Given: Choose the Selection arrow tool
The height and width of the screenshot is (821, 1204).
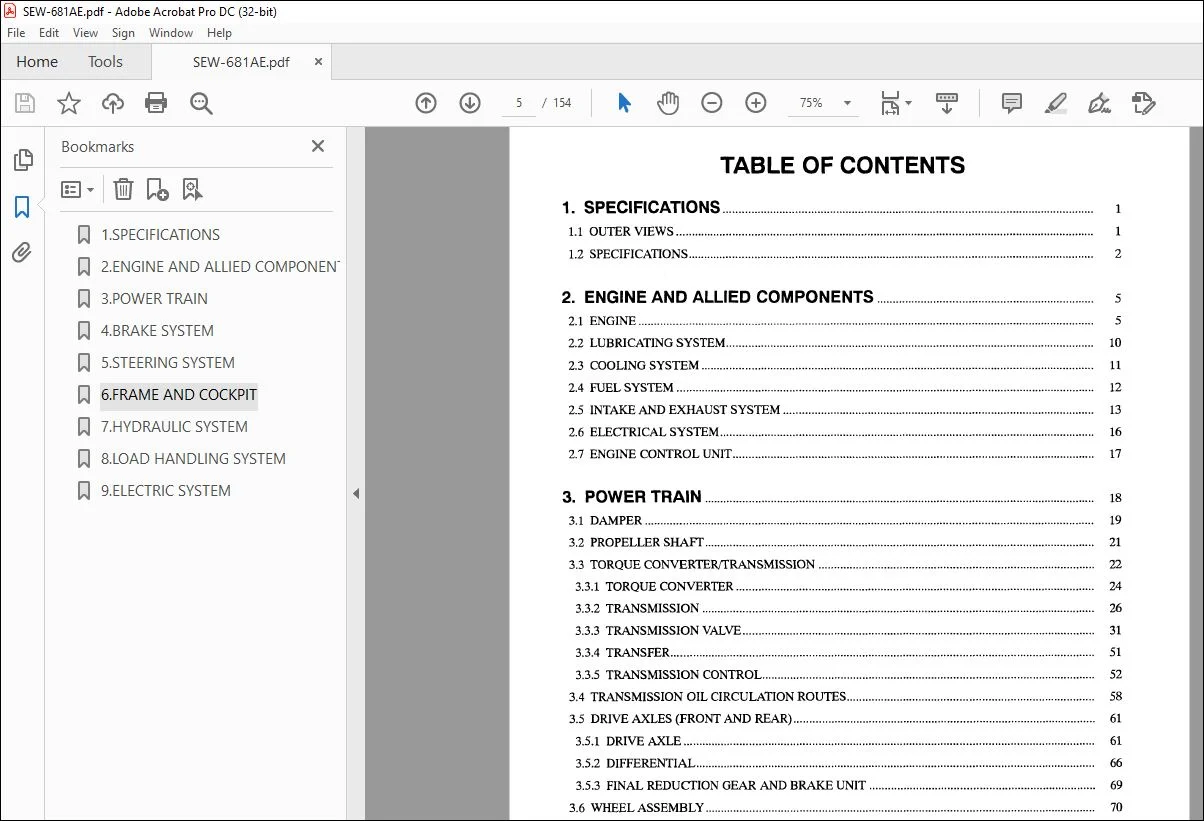Looking at the screenshot, I should 624,103.
